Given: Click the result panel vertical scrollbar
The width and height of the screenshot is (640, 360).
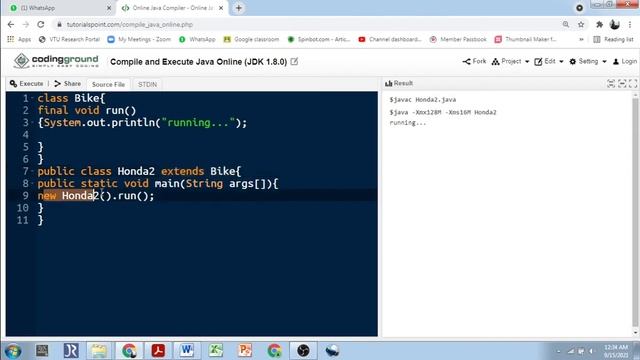Looking at the screenshot, I should click(x=635, y=212).
